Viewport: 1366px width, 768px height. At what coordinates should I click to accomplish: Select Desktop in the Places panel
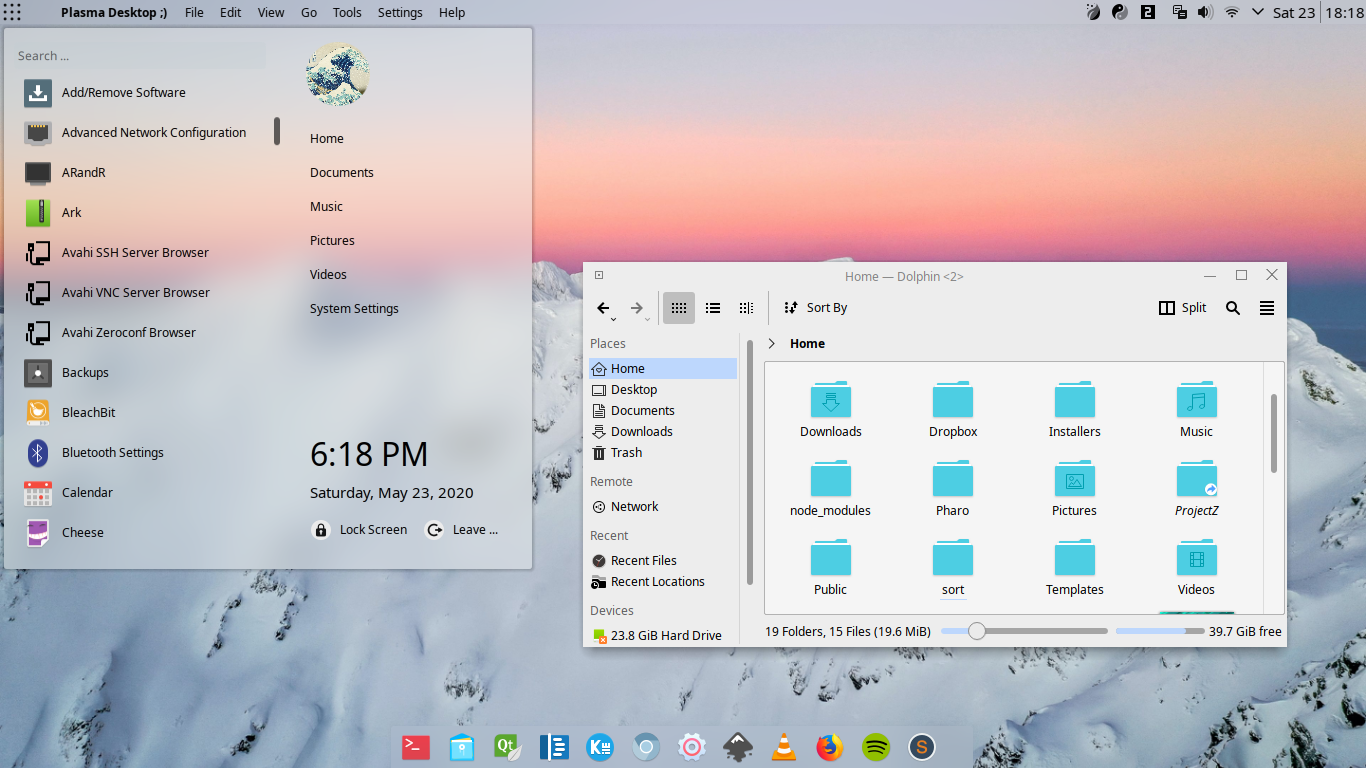[663, 389]
